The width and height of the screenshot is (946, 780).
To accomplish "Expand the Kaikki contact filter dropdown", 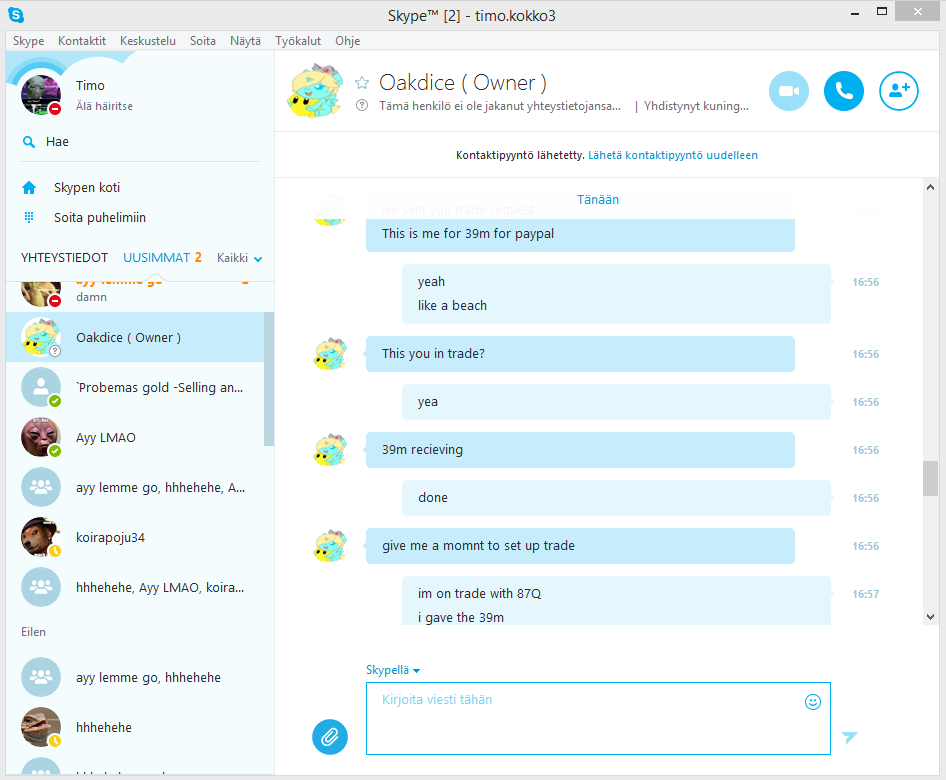I will coord(240,258).
